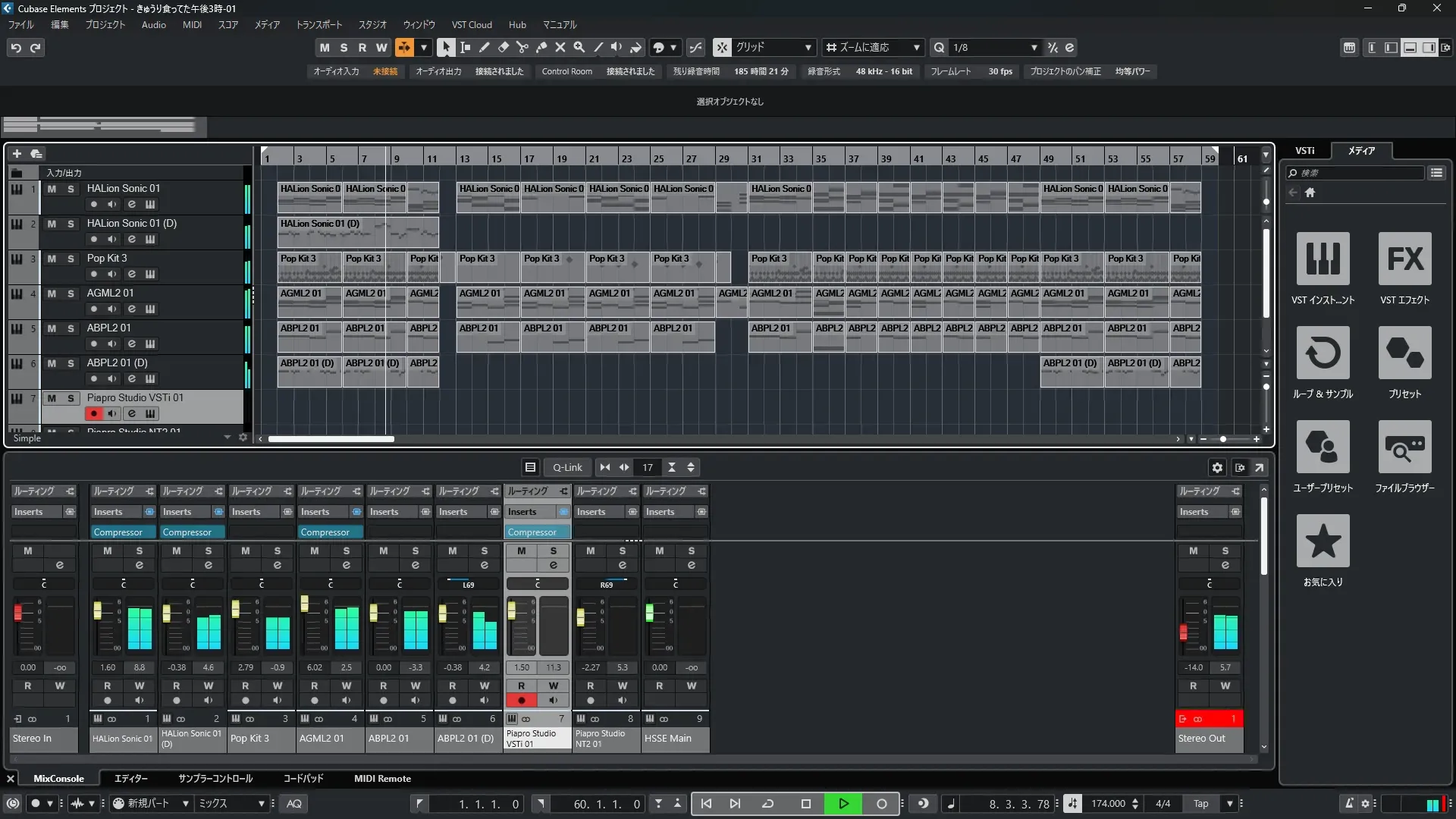Open the 1/8 quantize preset dropdown
This screenshot has height=819, width=1456.
1034,48
